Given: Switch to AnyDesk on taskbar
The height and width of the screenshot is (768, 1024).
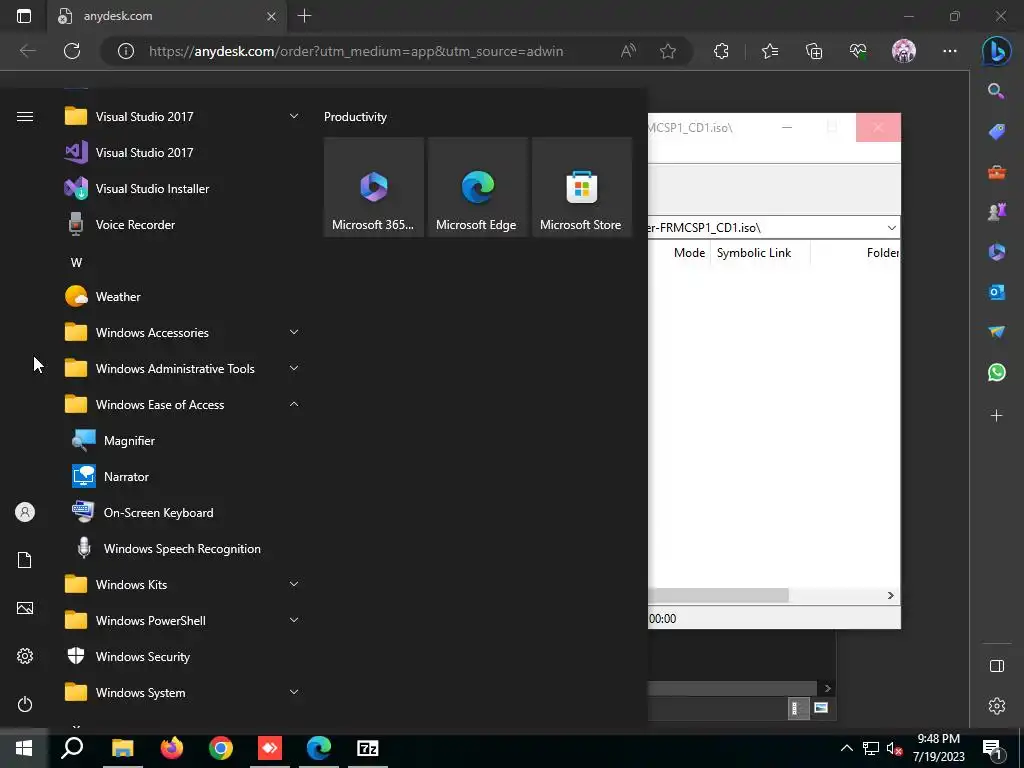Looking at the screenshot, I should [x=270, y=748].
